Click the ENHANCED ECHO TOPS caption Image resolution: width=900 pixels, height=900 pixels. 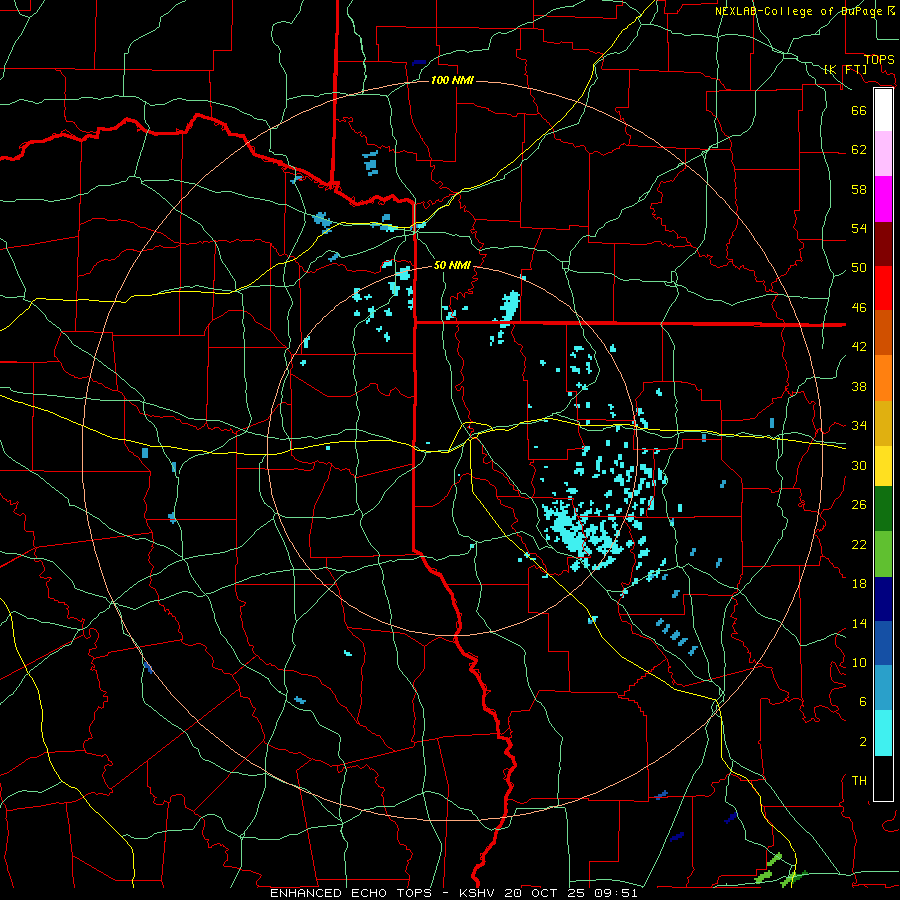coord(351,893)
